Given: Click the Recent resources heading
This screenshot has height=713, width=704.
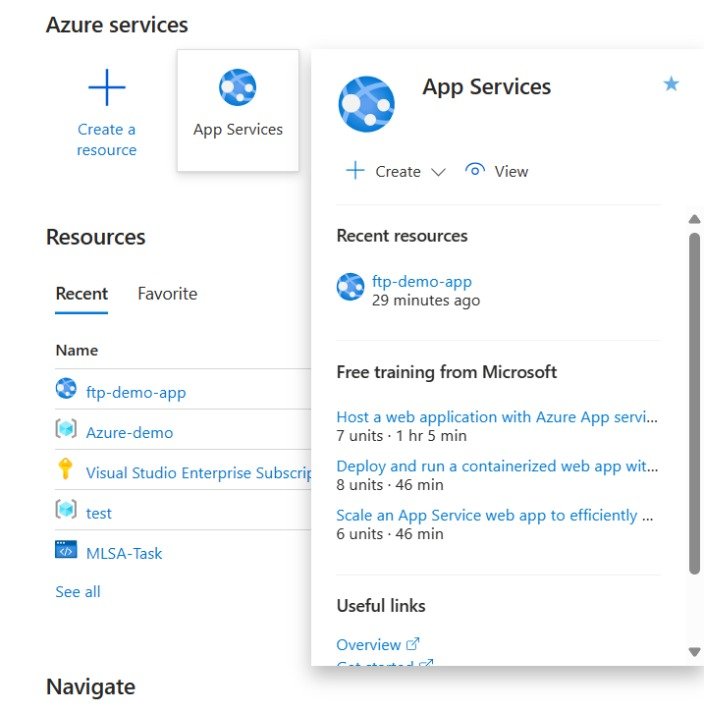Looking at the screenshot, I should [402, 236].
